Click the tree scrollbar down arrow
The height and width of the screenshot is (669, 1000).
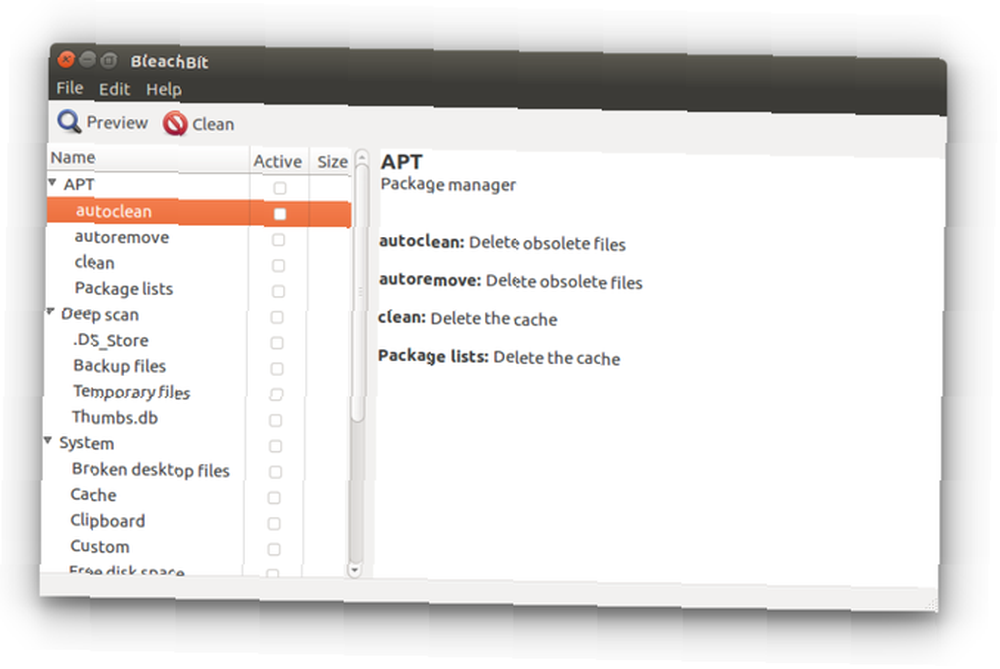pos(354,570)
